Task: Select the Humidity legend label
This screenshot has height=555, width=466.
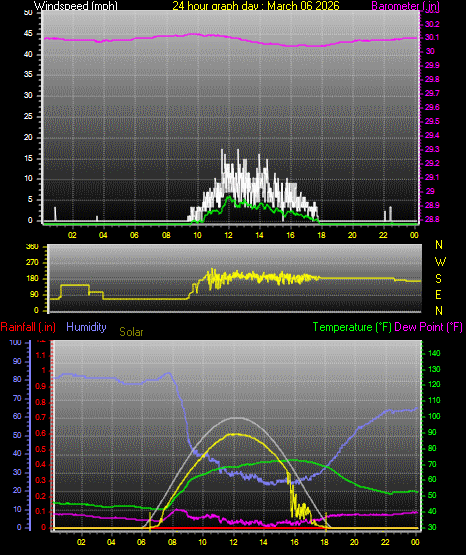Action: pos(86,327)
